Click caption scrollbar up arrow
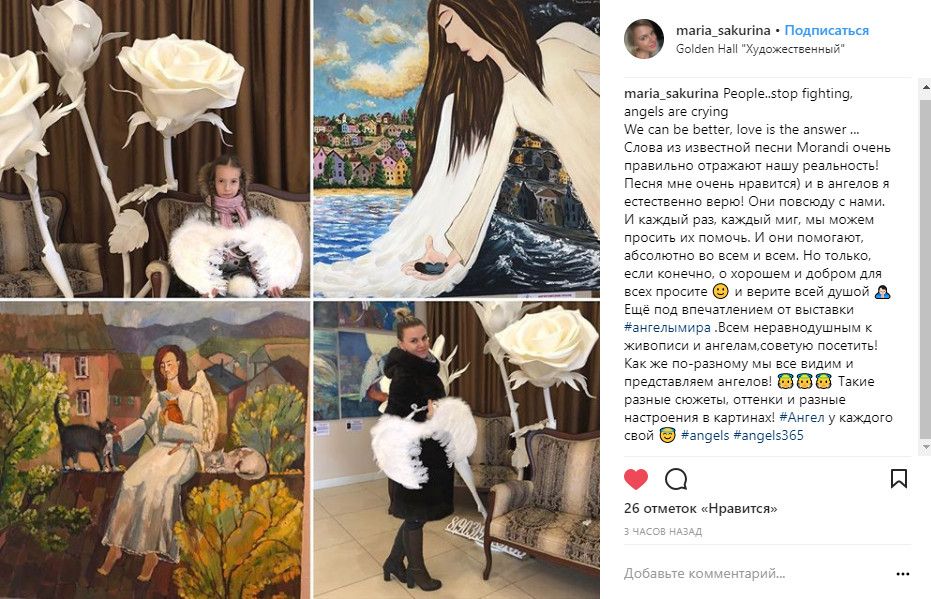The height and width of the screenshot is (599, 931). point(924,88)
